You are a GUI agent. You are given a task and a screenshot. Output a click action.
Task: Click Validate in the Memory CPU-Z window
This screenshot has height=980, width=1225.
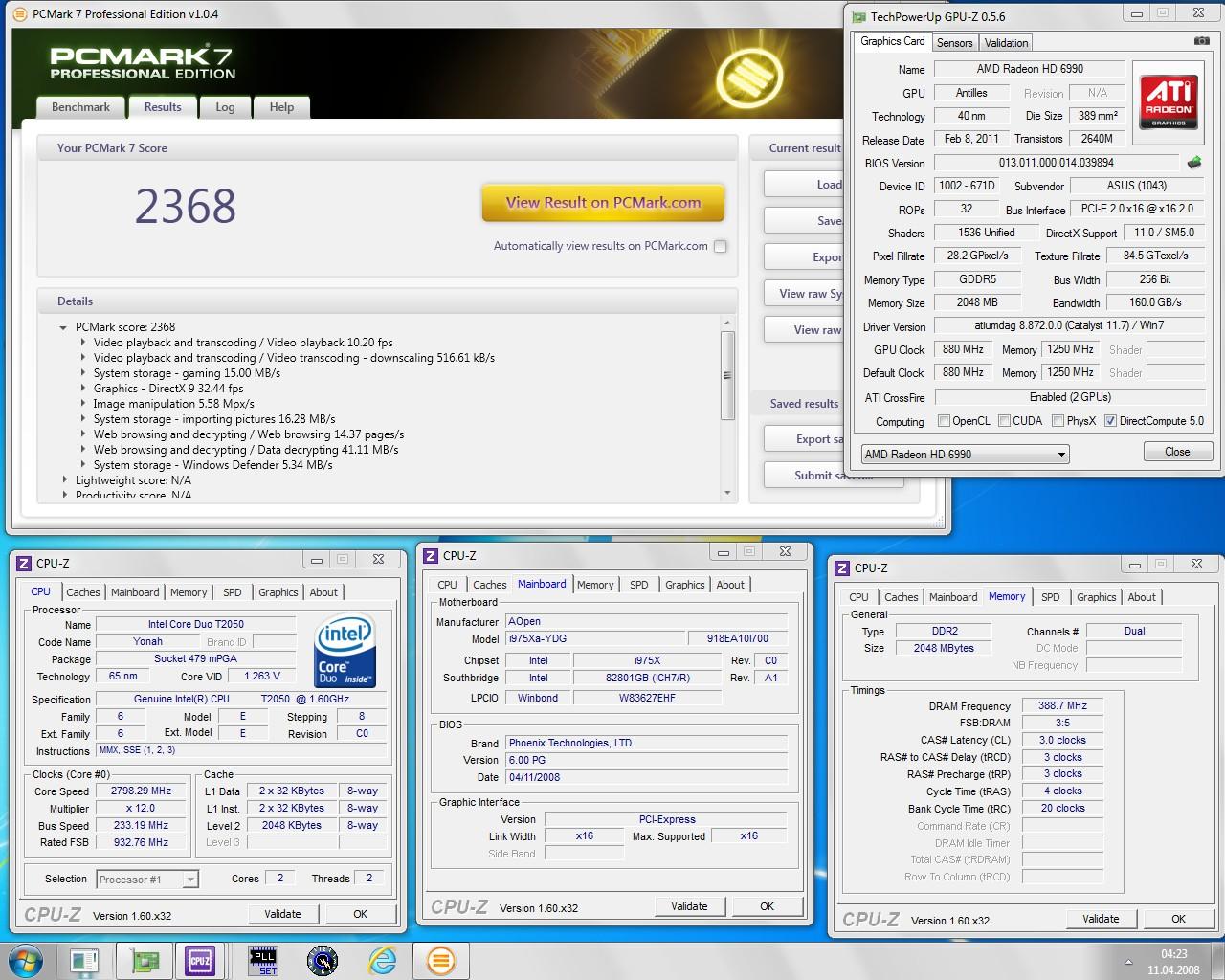click(1101, 919)
